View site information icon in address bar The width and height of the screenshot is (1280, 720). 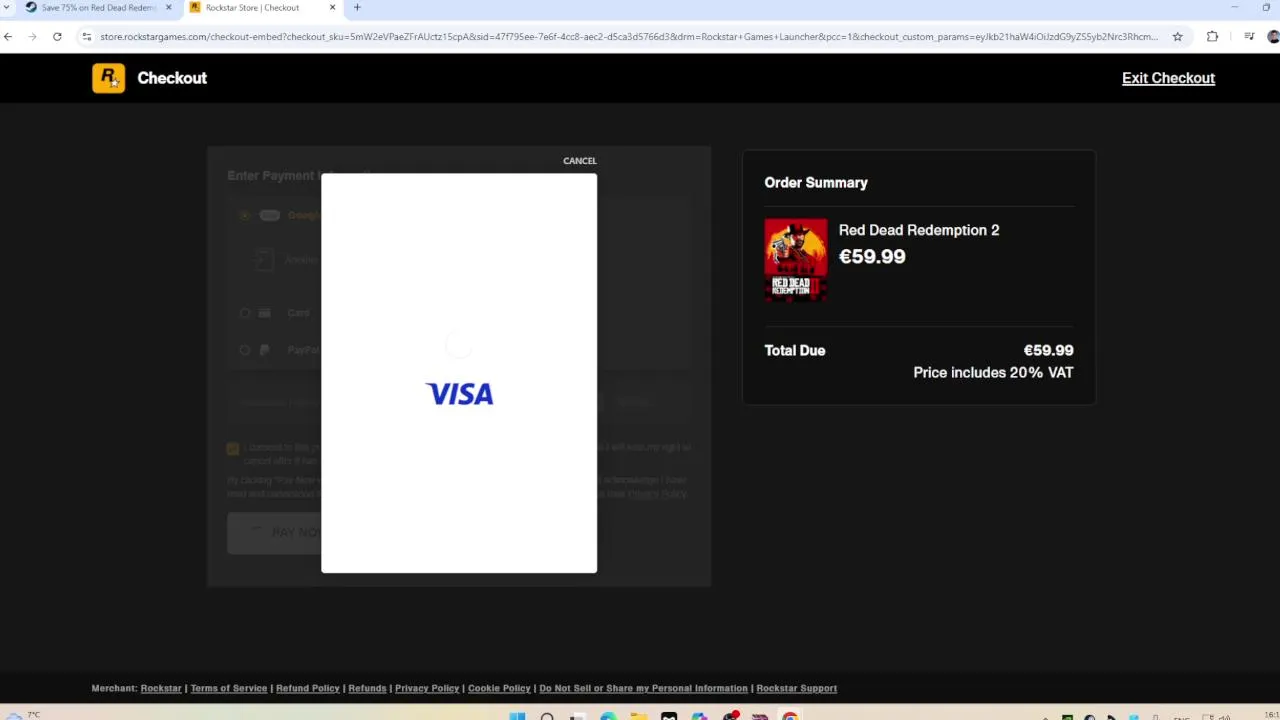pos(87,37)
